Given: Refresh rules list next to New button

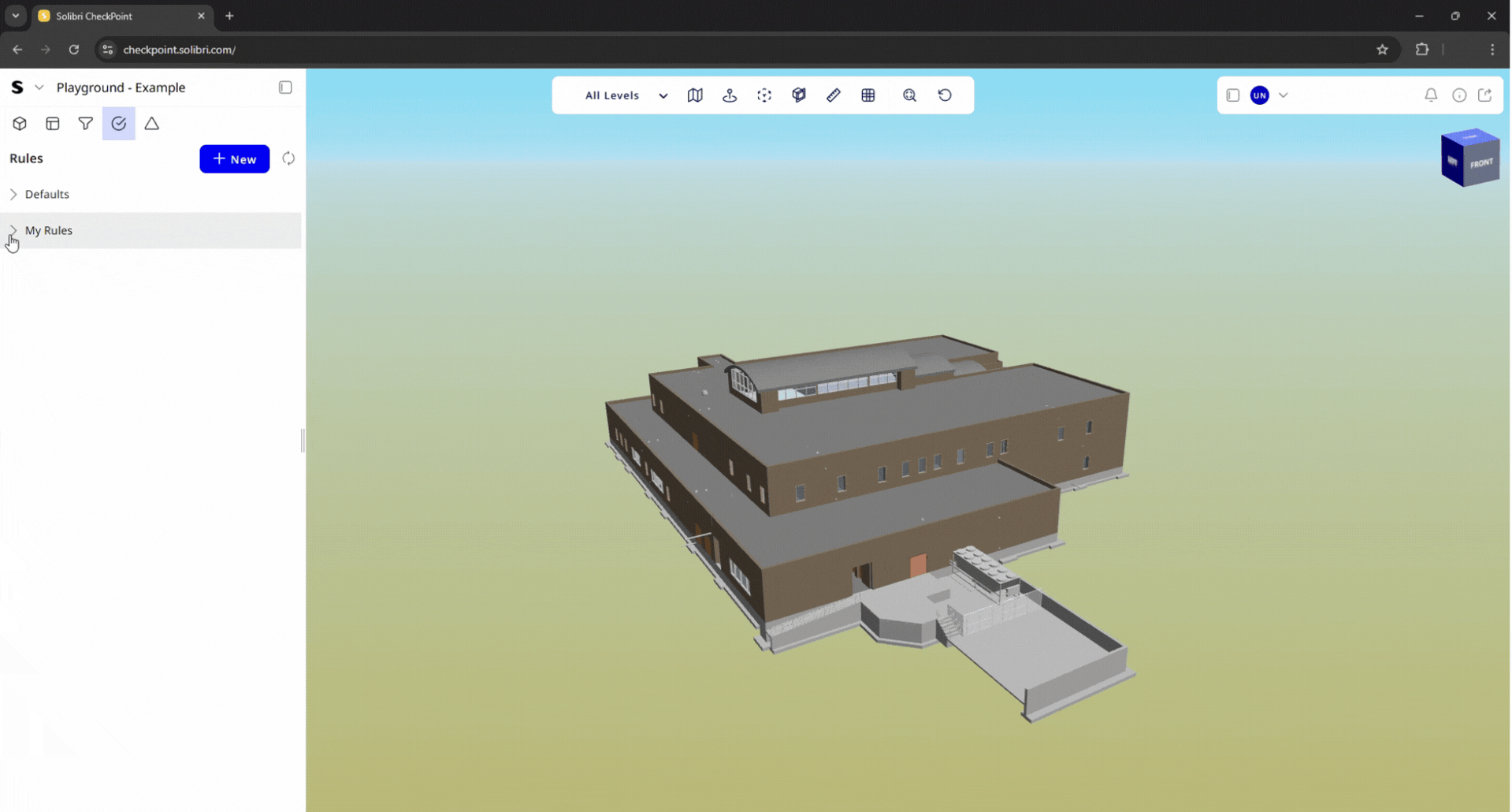Looking at the screenshot, I should coord(288,158).
